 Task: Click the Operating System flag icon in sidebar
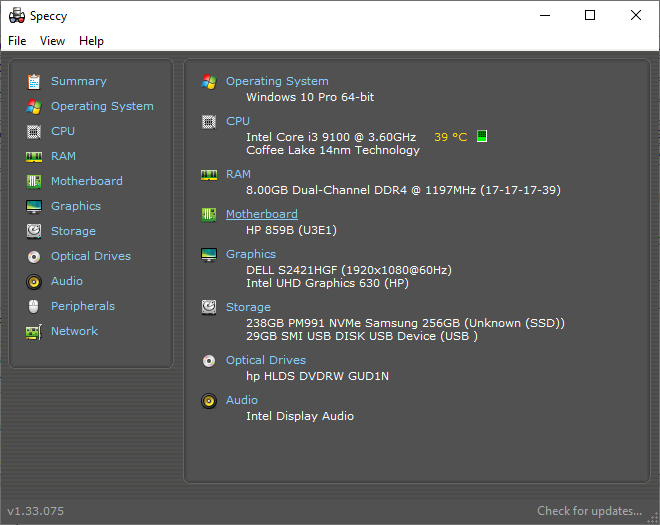click(34, 107)
